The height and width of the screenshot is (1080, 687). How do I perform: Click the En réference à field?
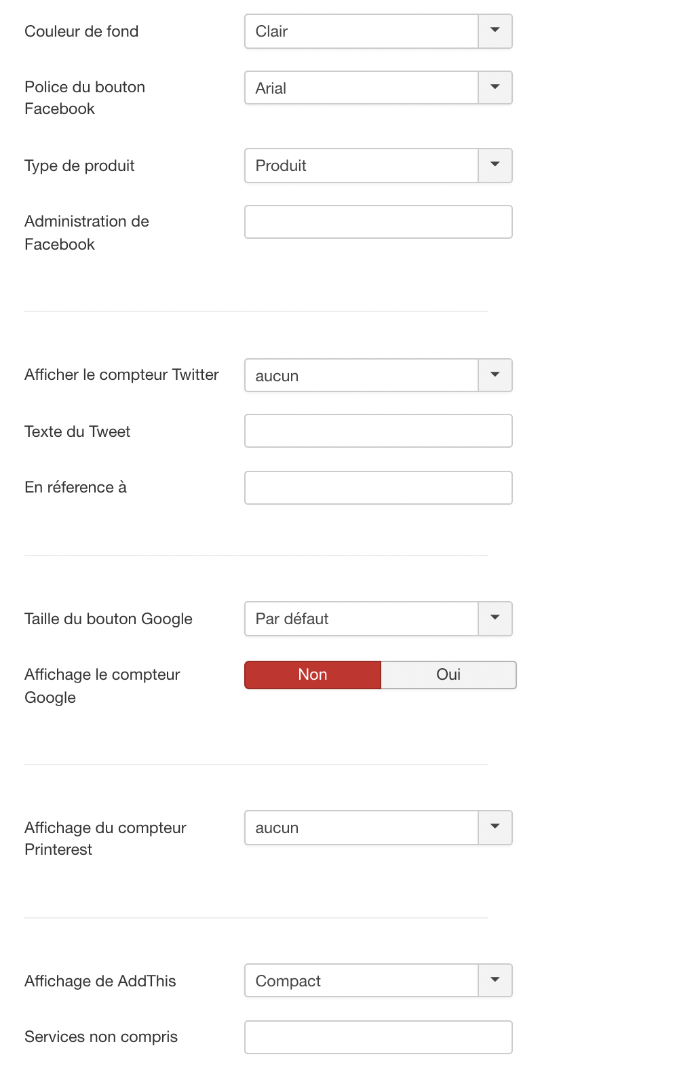tap(378, 488)
